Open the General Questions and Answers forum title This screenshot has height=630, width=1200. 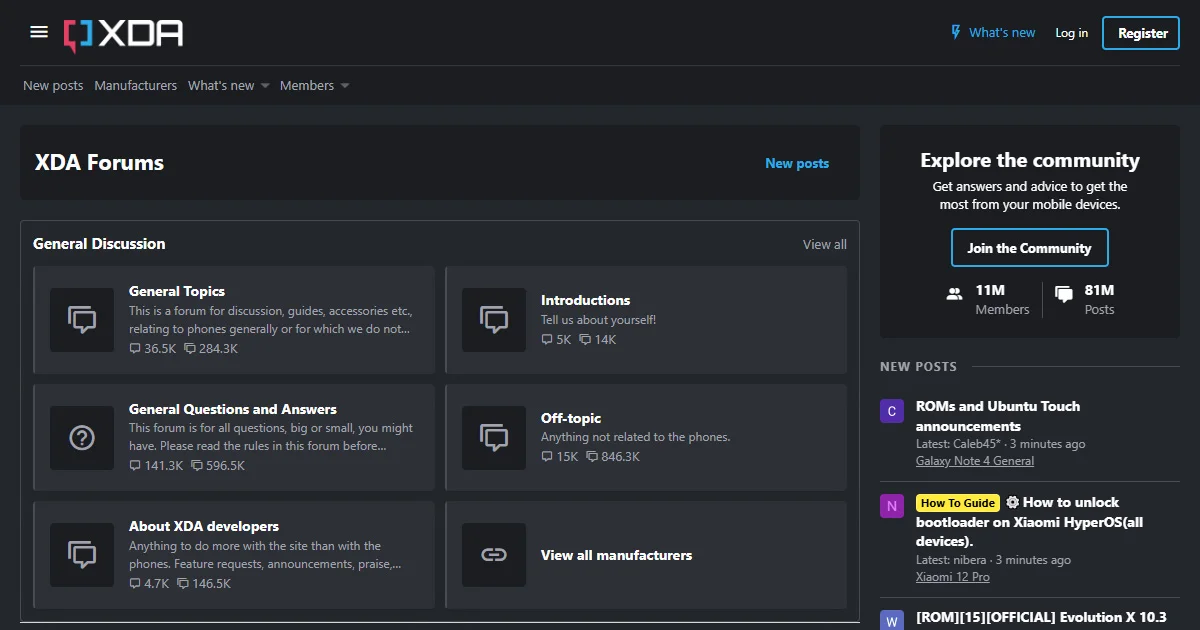coord(233,409)
